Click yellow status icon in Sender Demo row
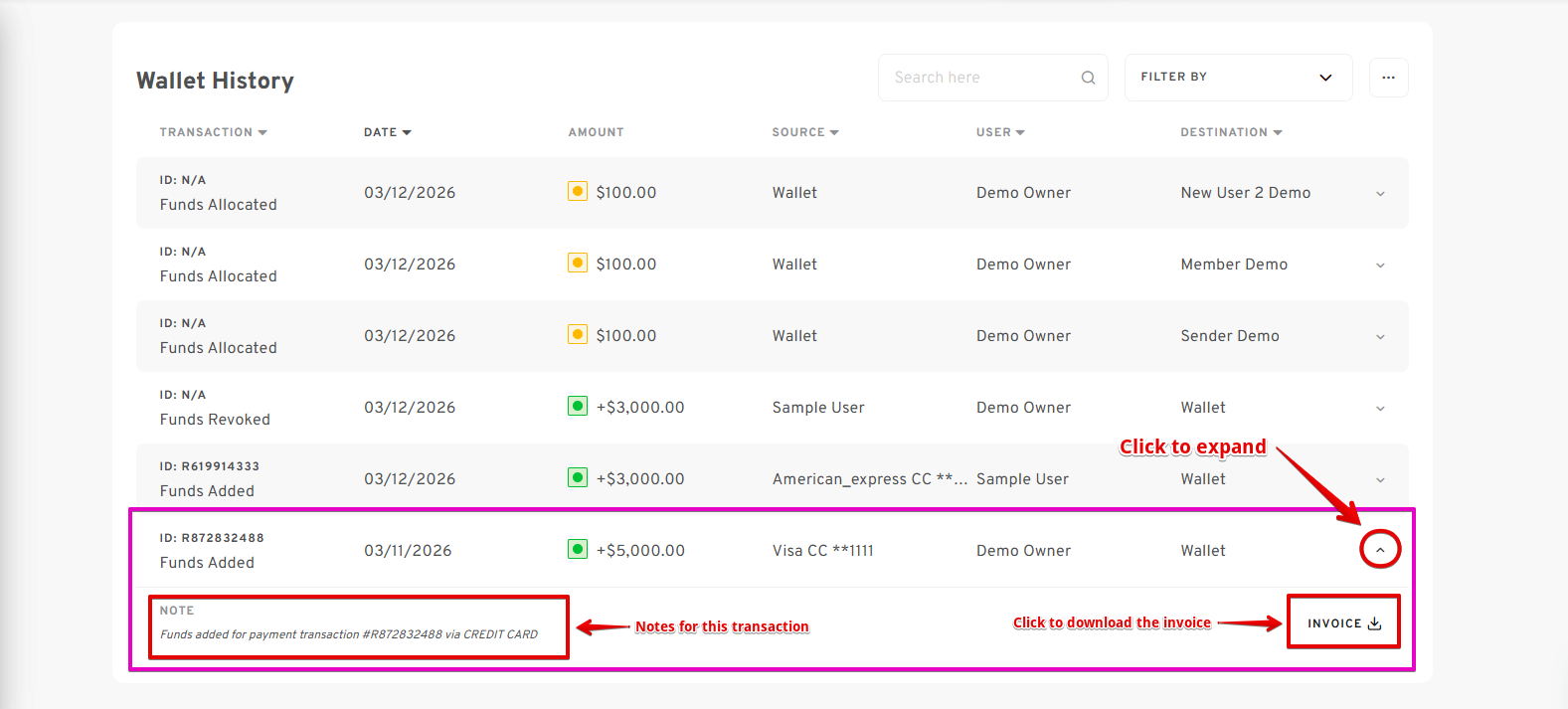 578,334
